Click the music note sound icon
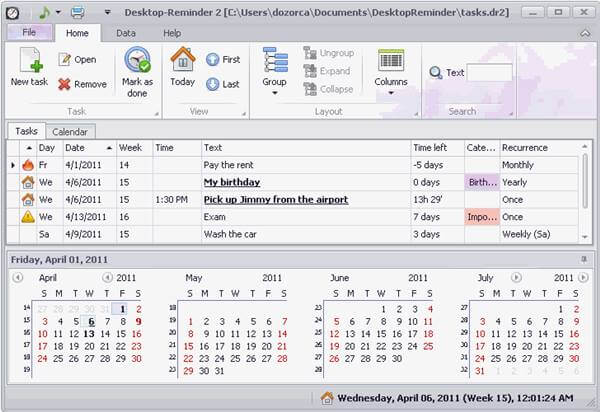 point(44,13)
